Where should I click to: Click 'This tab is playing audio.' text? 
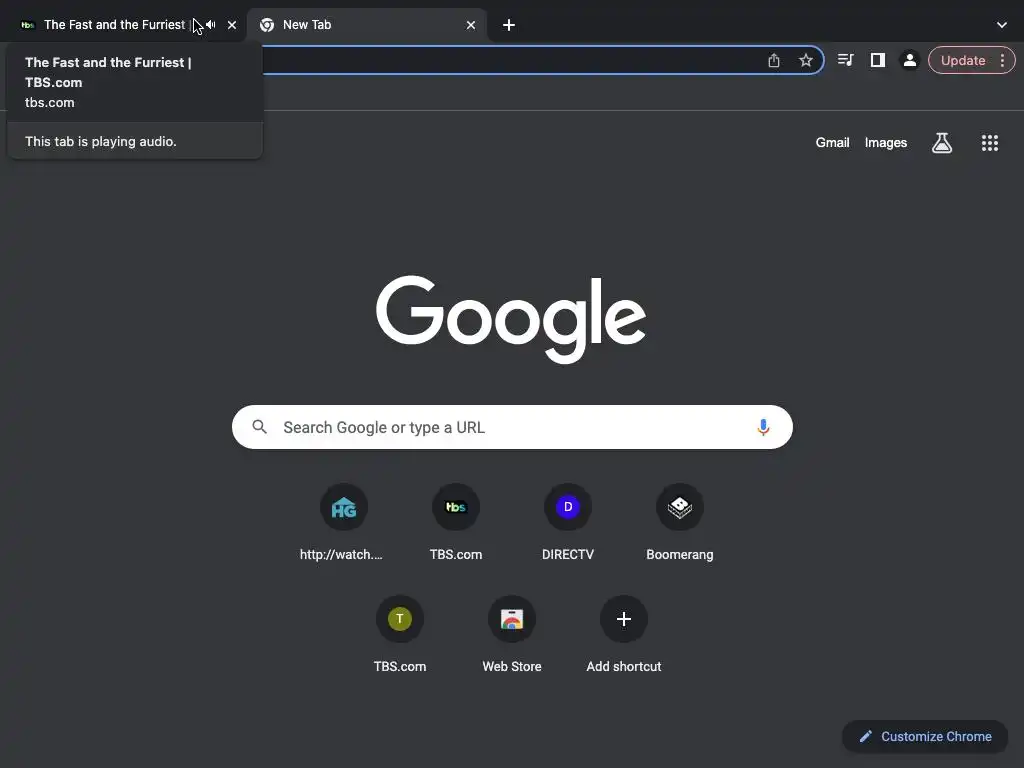tap(101, 141)
